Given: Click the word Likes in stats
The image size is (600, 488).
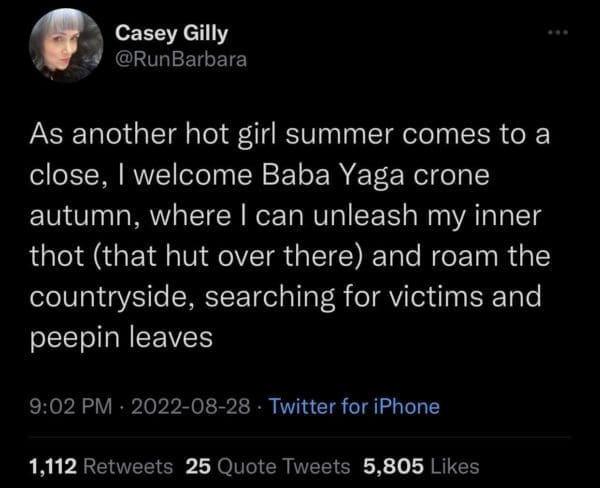Looking at the screenshot, I should (x=454, y=465).
